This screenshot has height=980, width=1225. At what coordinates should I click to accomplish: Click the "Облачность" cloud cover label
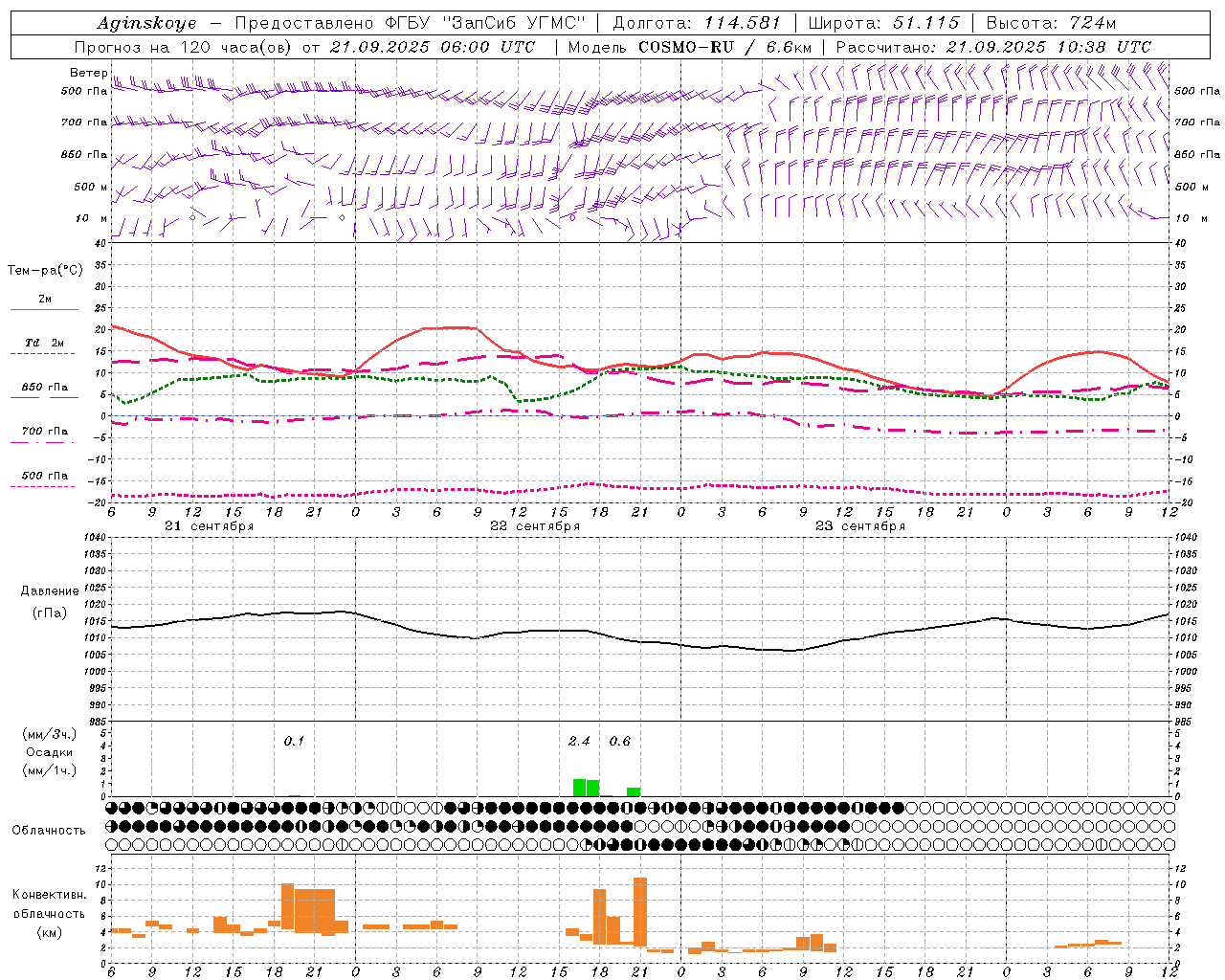tap(49, 831)
